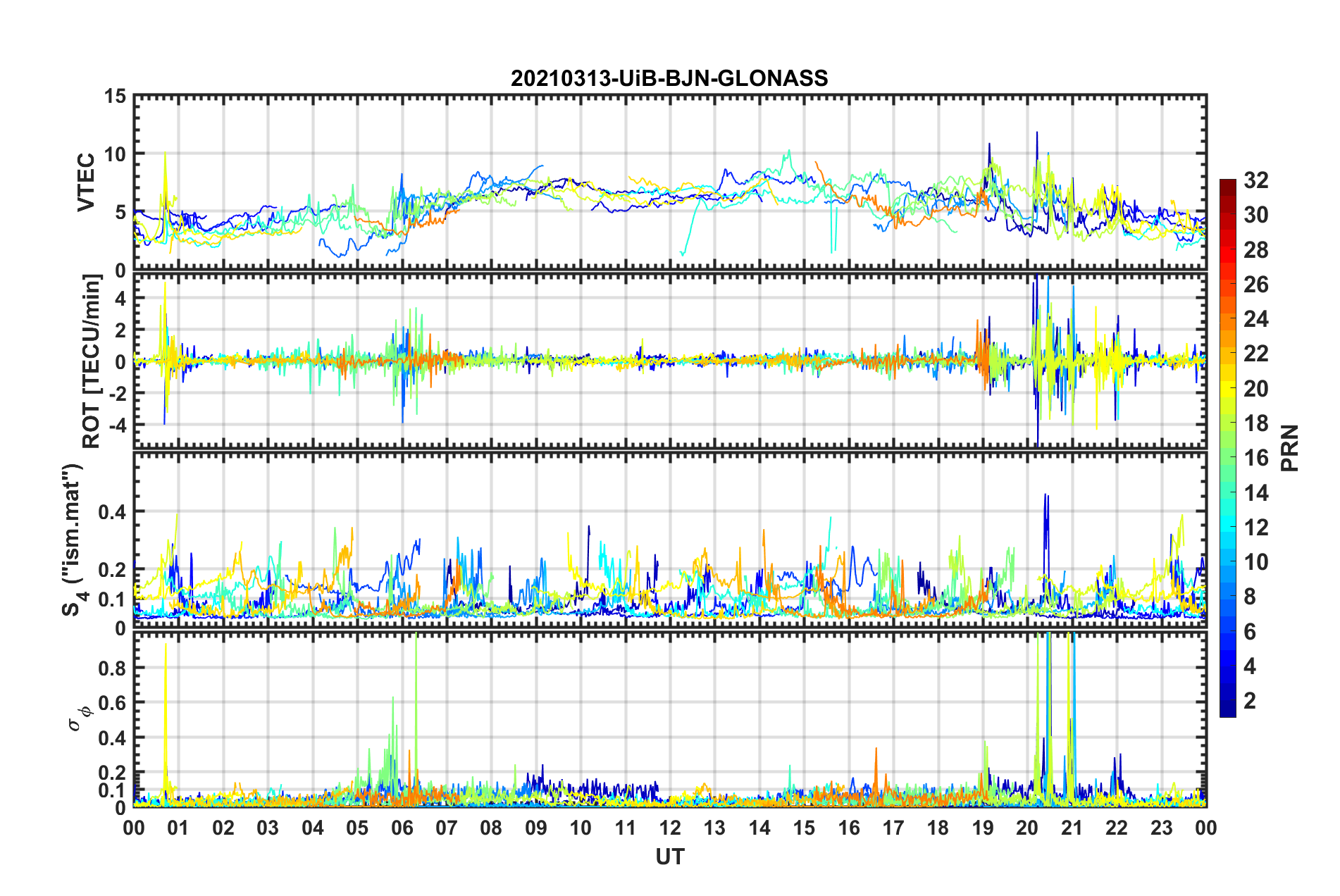Click the x-axis tick label 16
The width and height of the screenshot is (1340, 896).
(x=849, y=828)
